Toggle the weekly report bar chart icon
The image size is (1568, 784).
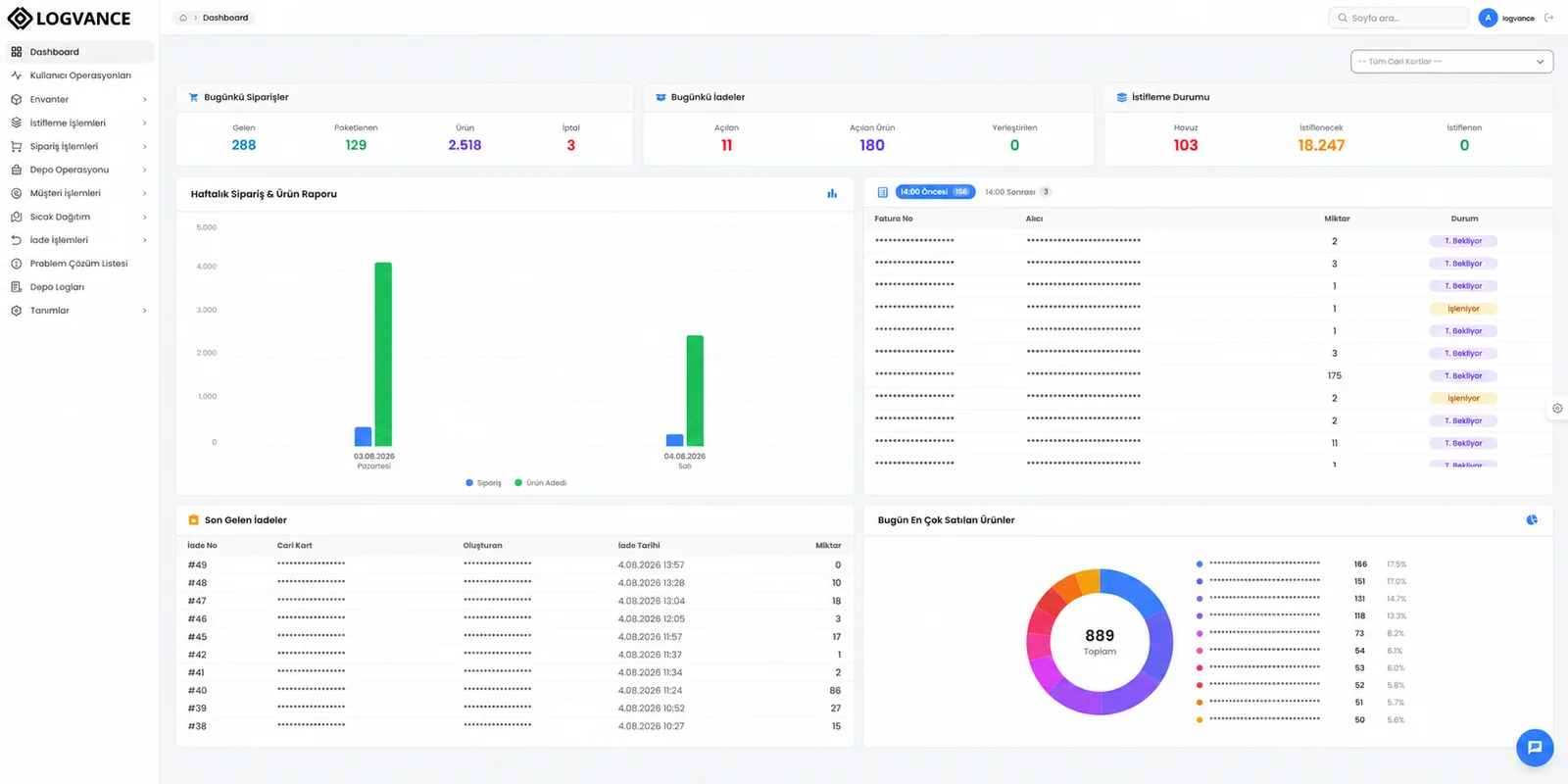click(x=832, y=194)
